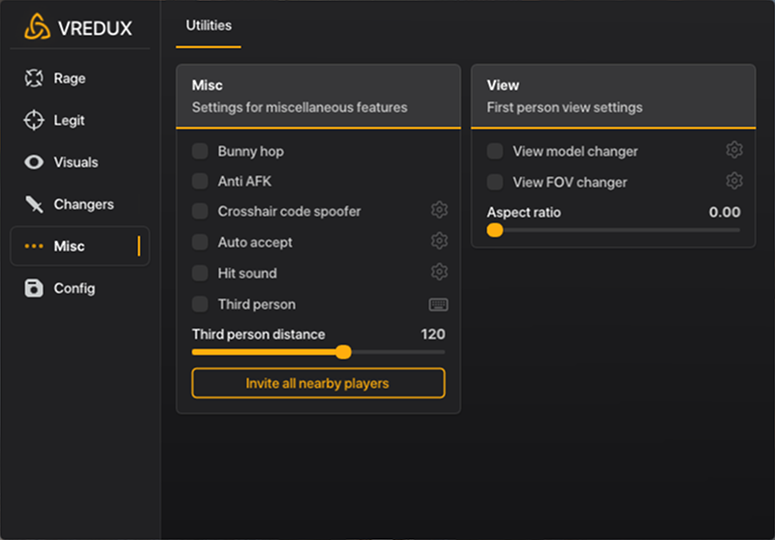Open the Config save section

point(73,288)
